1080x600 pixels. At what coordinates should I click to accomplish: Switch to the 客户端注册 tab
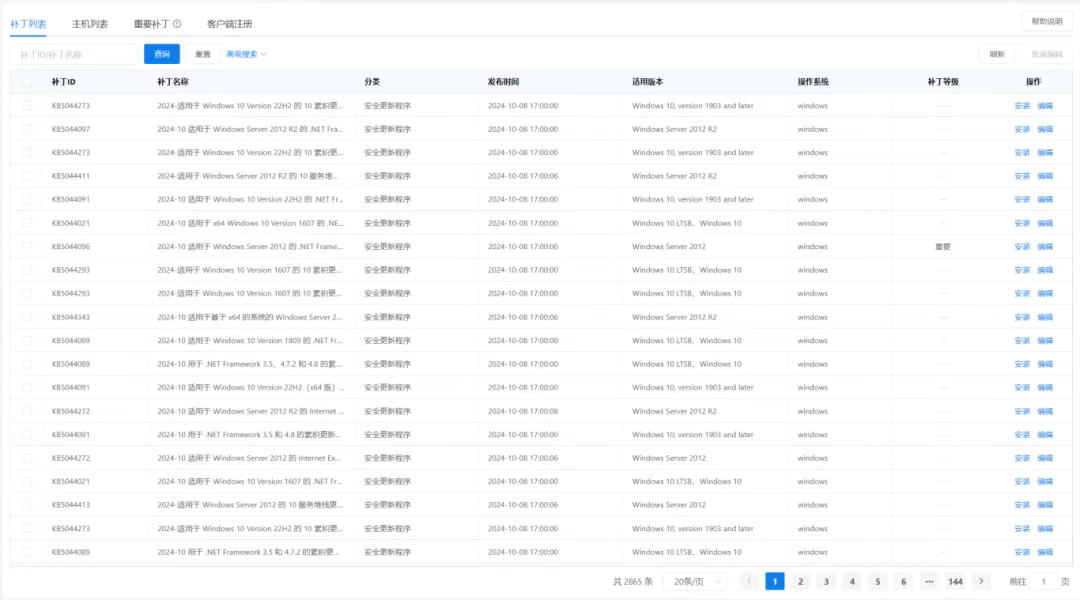pos(229,23)
